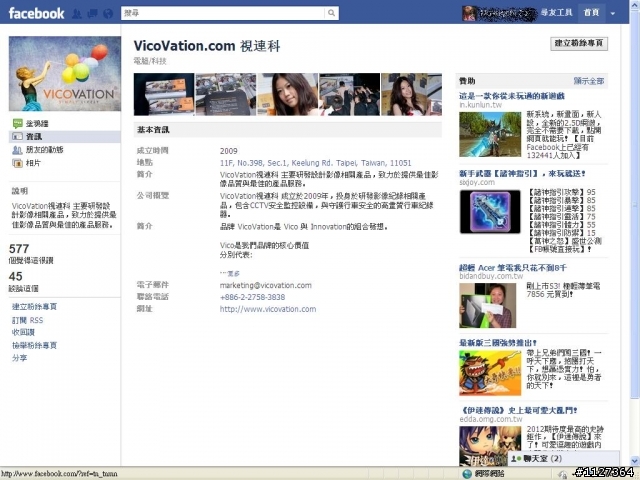Click the 電腦/科技 category text
The image size is (640, 480).
(x=150, y=61)
